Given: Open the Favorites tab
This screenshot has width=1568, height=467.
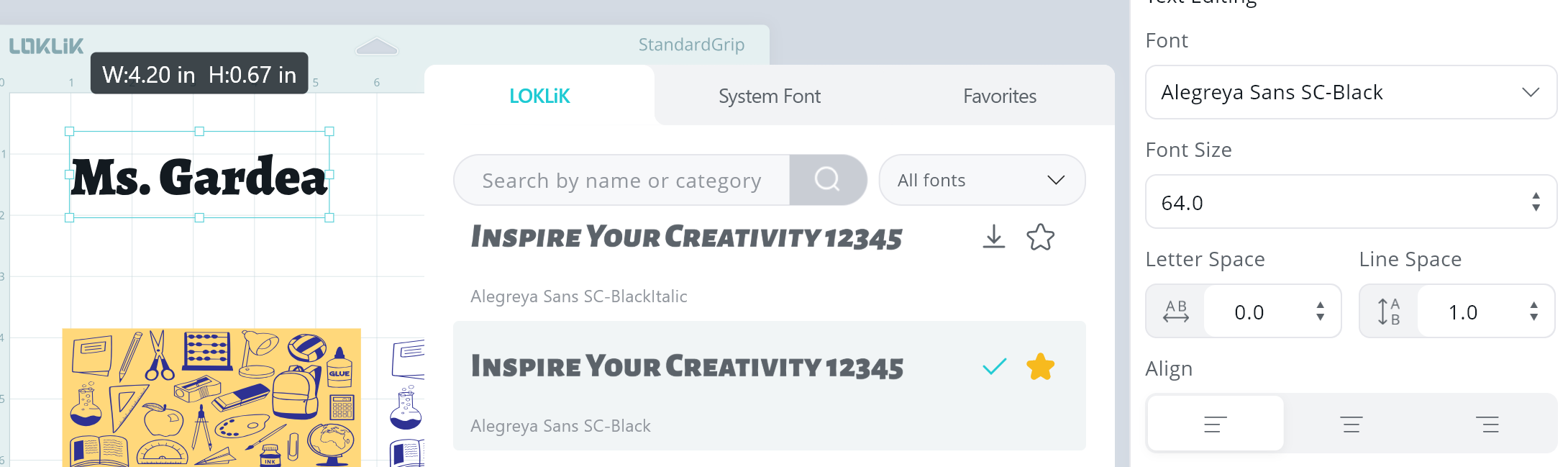Looking at the screenshot, I should coord(999,96).
